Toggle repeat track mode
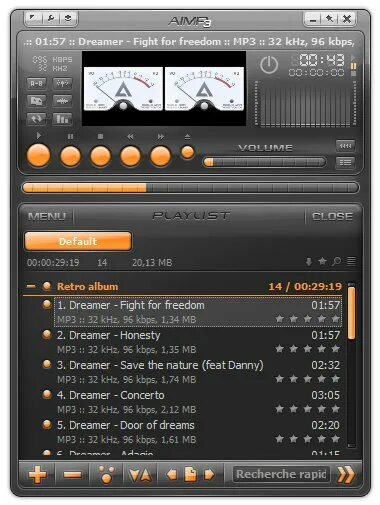 click(x=36, y=119)
